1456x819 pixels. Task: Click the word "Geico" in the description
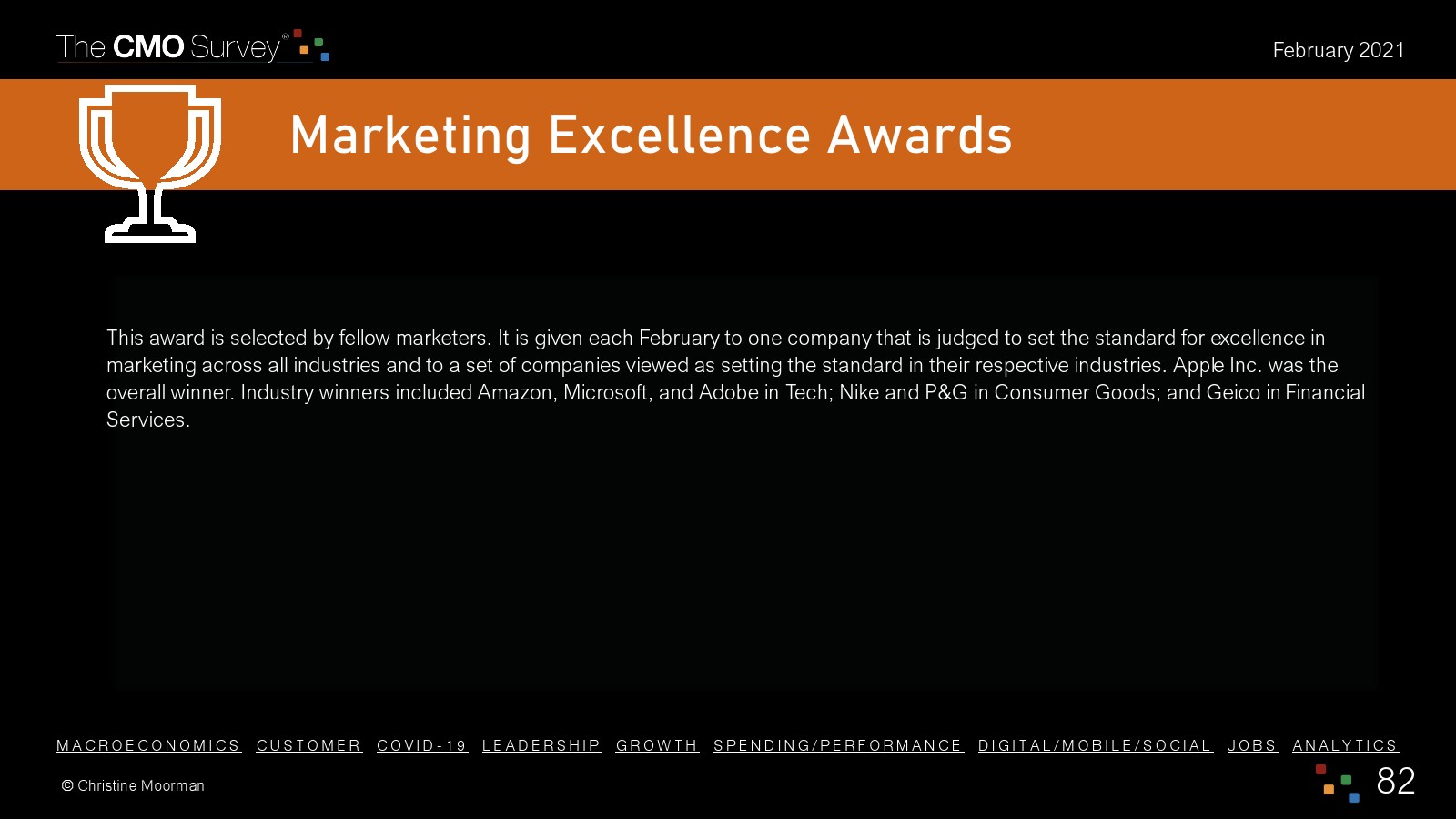[x=1233, y=392]
